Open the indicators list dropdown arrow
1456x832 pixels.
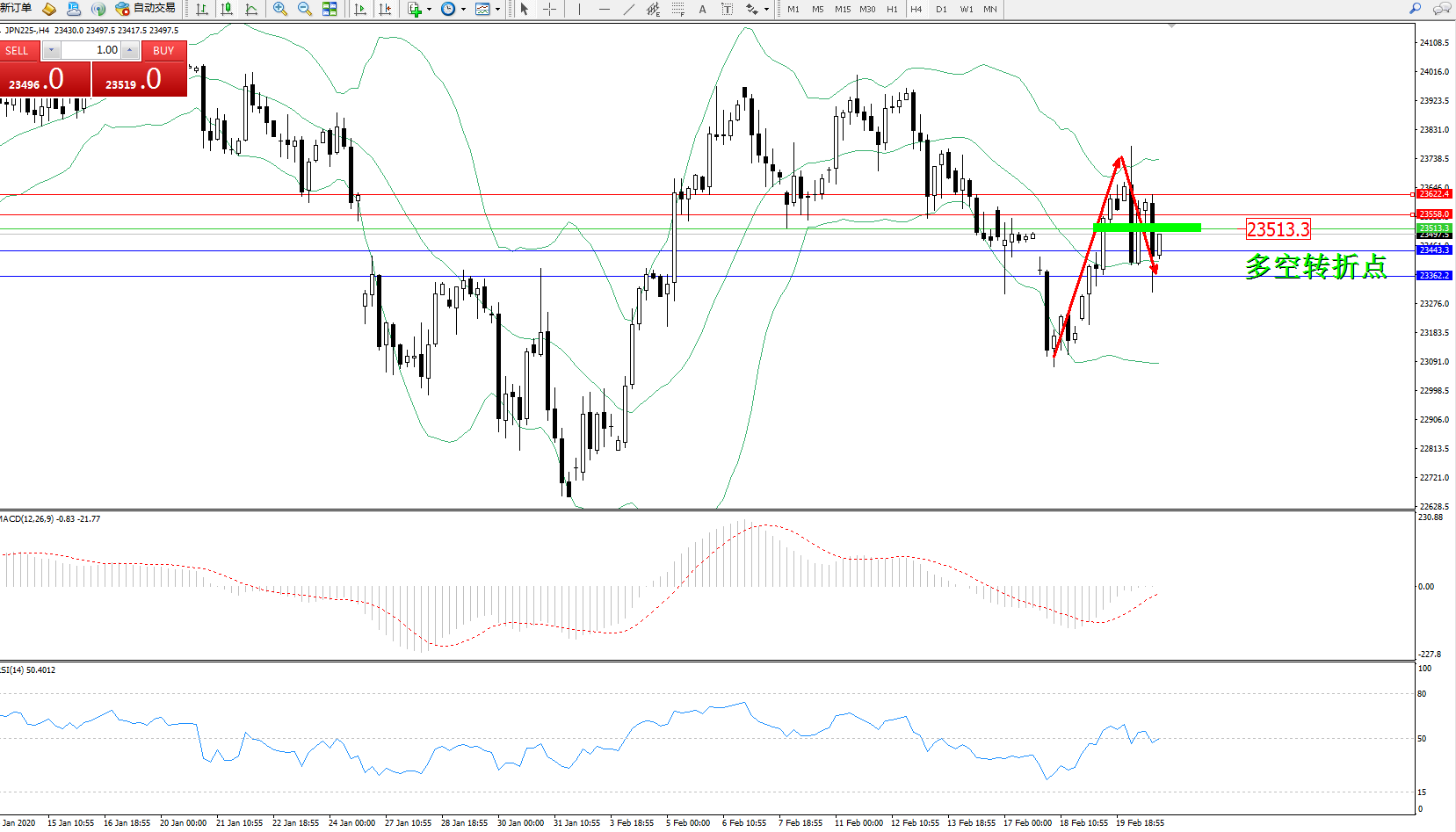[x=429, y=10]
